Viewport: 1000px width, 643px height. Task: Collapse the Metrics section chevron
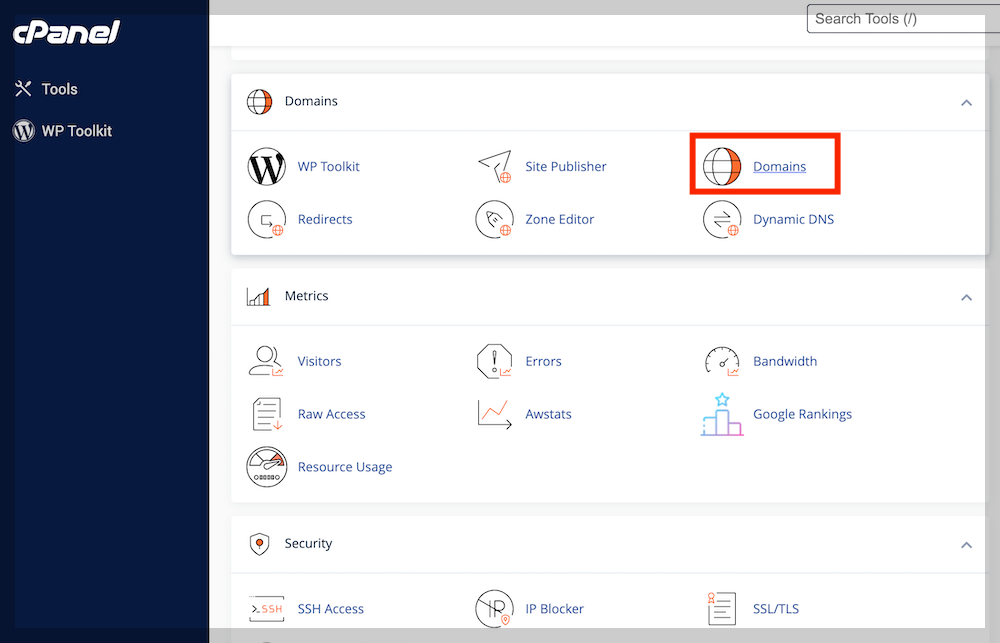(x=966, y=297)
